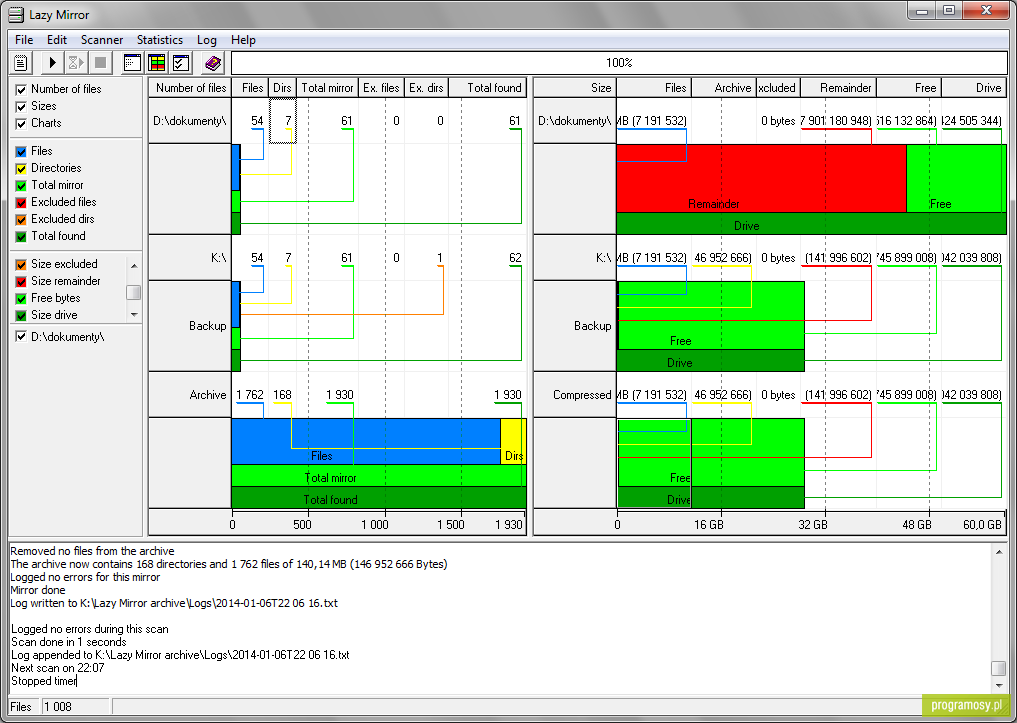Screen dimensions: 1017x723
Task: Click the Remainder column header
Action: click(839, 88)
